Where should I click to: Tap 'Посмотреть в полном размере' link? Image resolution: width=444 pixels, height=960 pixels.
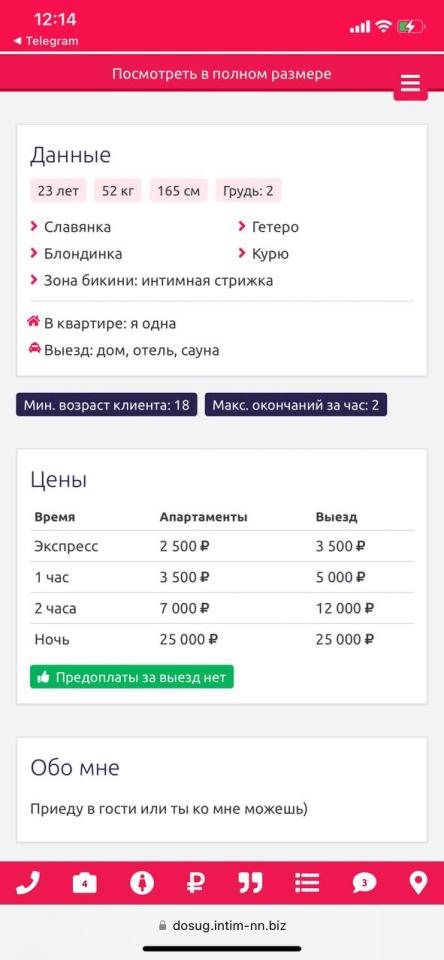tap(222, 74)
